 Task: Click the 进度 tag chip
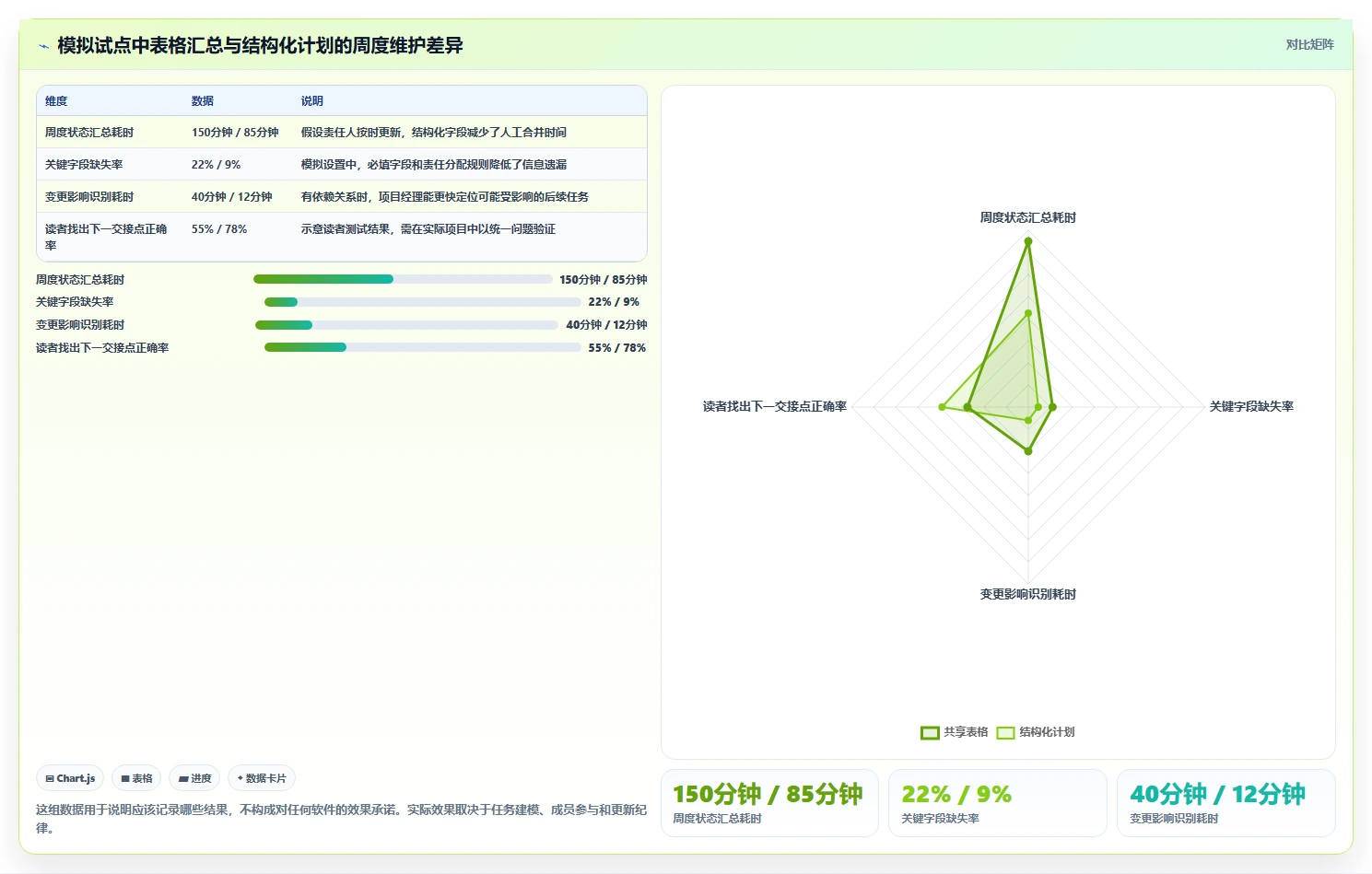click(194, 778)
